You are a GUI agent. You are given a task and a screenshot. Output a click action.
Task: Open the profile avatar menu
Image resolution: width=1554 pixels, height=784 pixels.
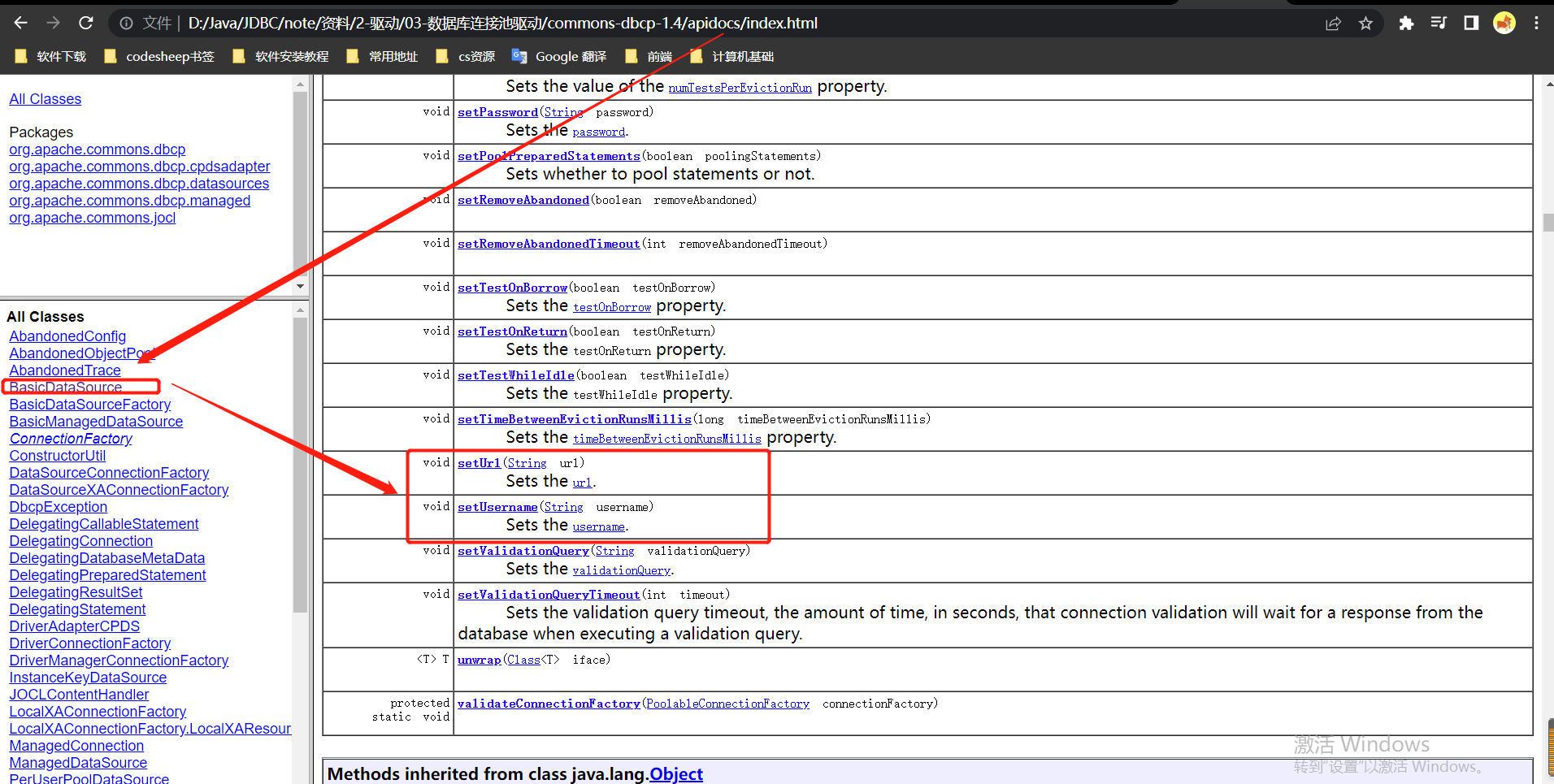(1504, 24)
